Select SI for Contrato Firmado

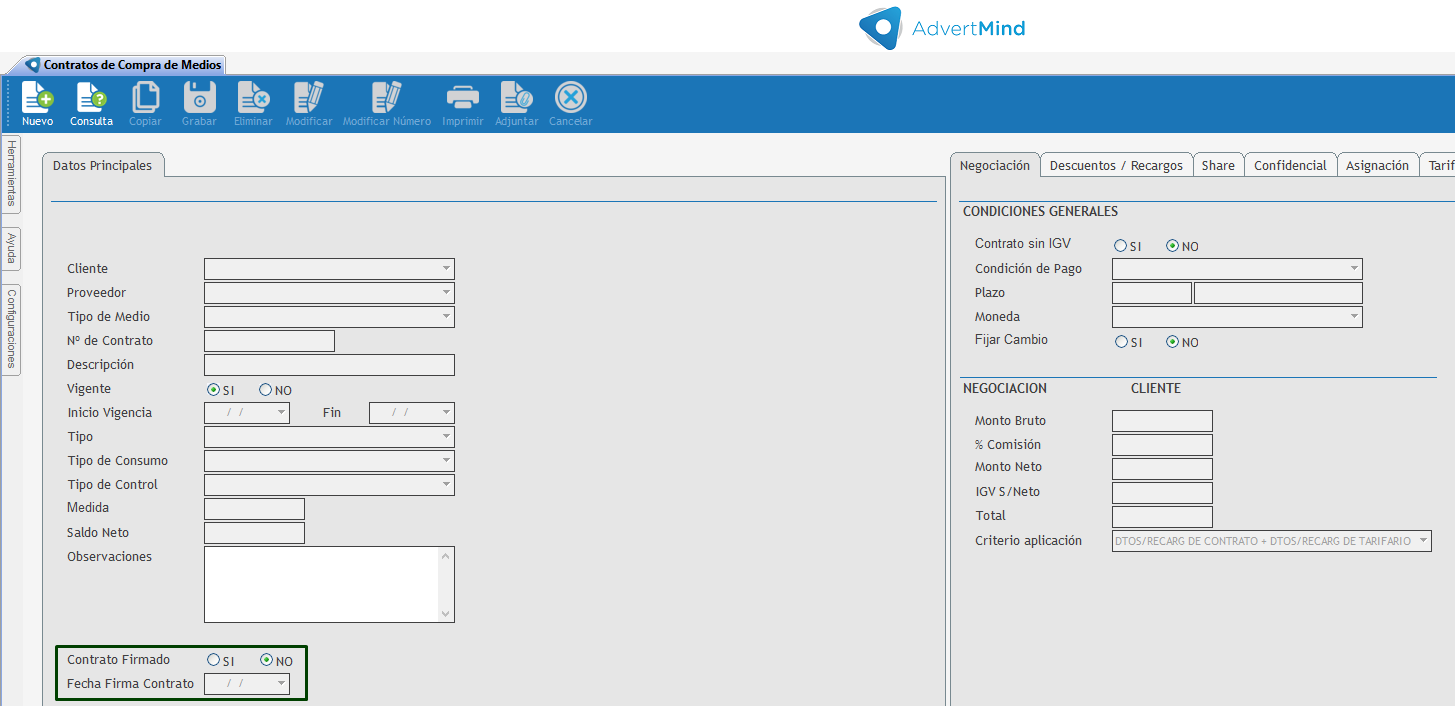213,660
